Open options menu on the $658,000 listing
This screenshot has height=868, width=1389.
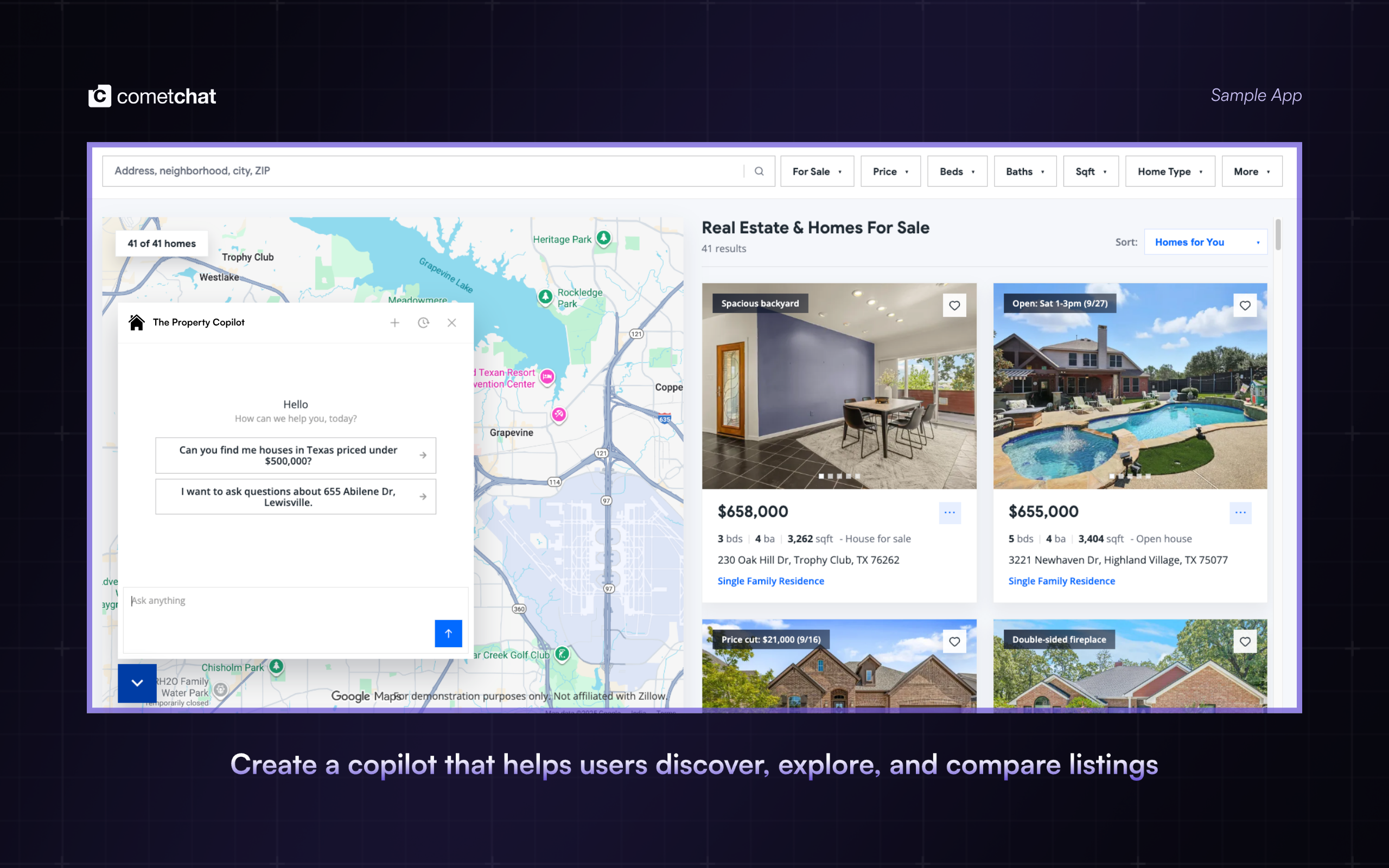click(x=950, y=512)
